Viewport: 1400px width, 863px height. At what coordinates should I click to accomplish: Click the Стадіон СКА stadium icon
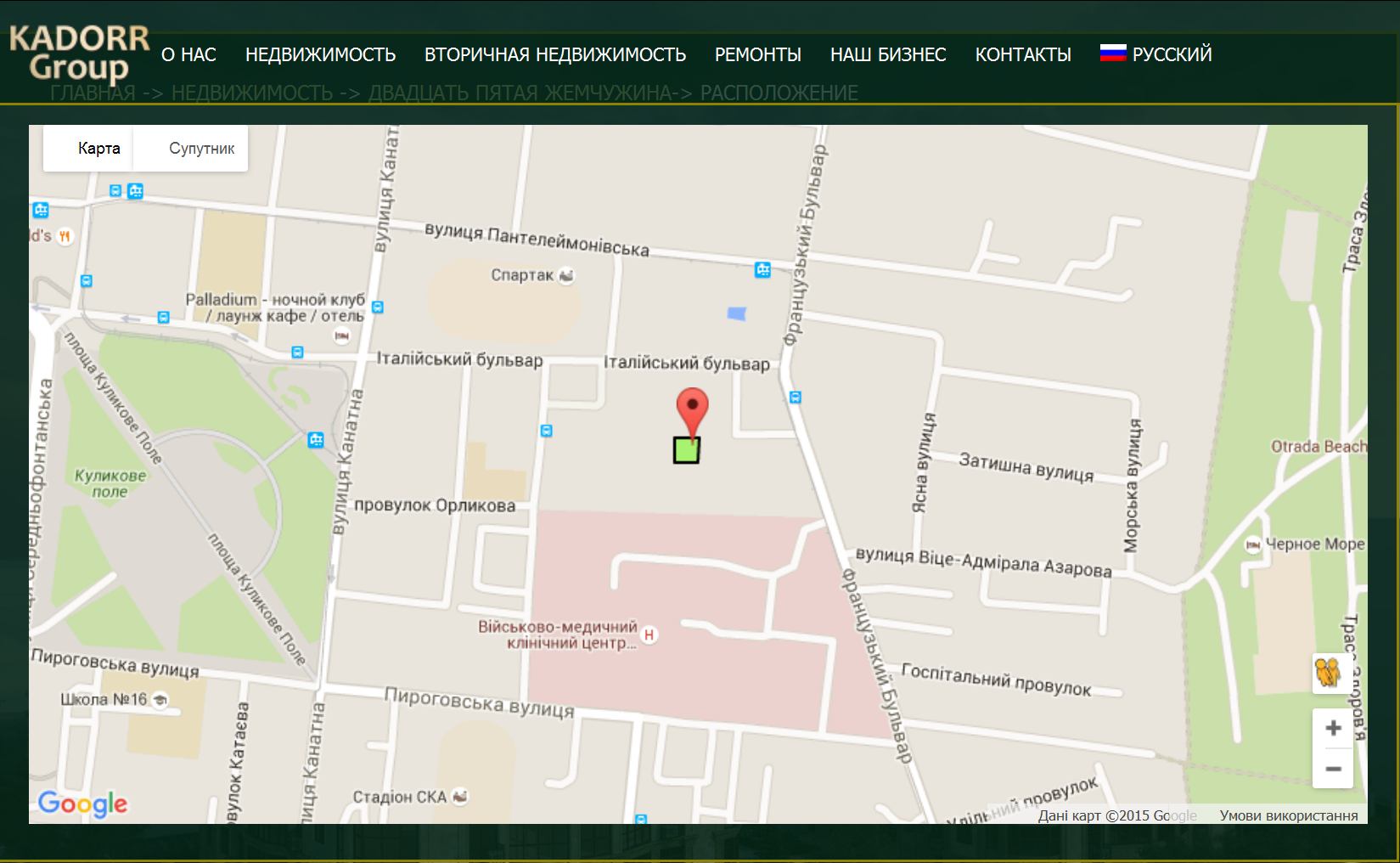(x=460, y=797)
